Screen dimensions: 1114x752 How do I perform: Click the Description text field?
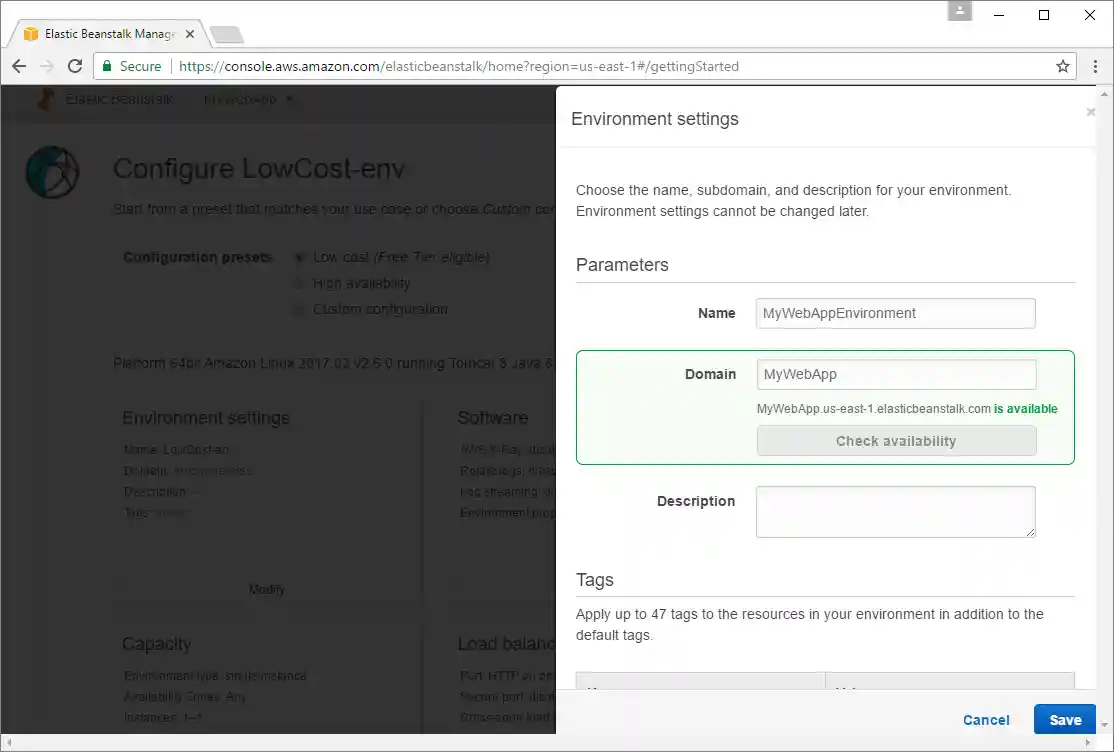point(895,510)
